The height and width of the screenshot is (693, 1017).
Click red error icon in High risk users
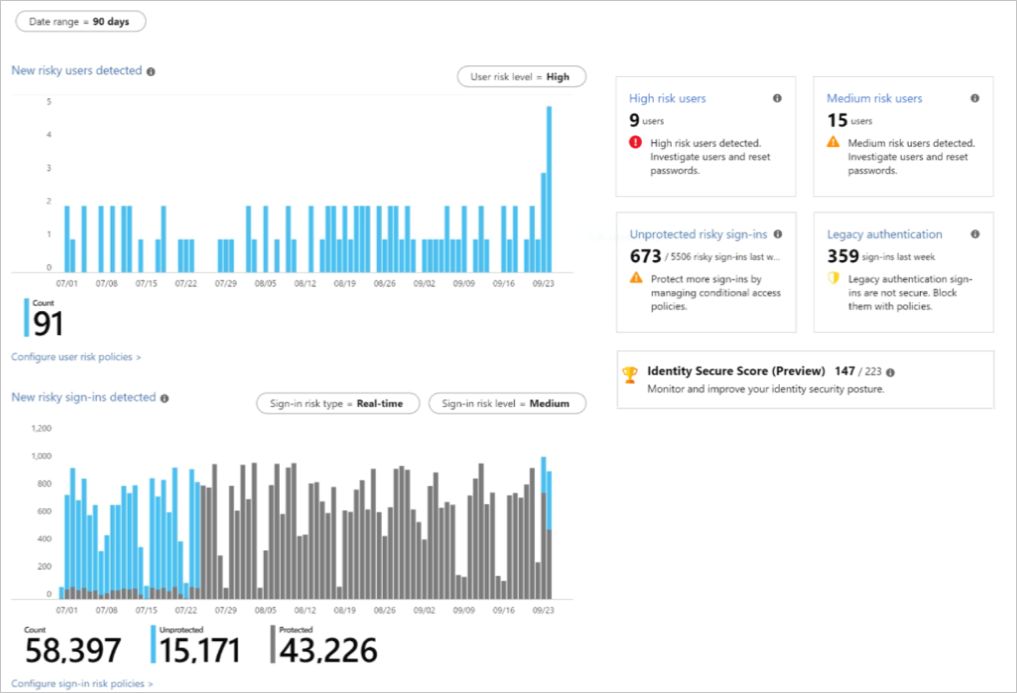coord(635,143)
